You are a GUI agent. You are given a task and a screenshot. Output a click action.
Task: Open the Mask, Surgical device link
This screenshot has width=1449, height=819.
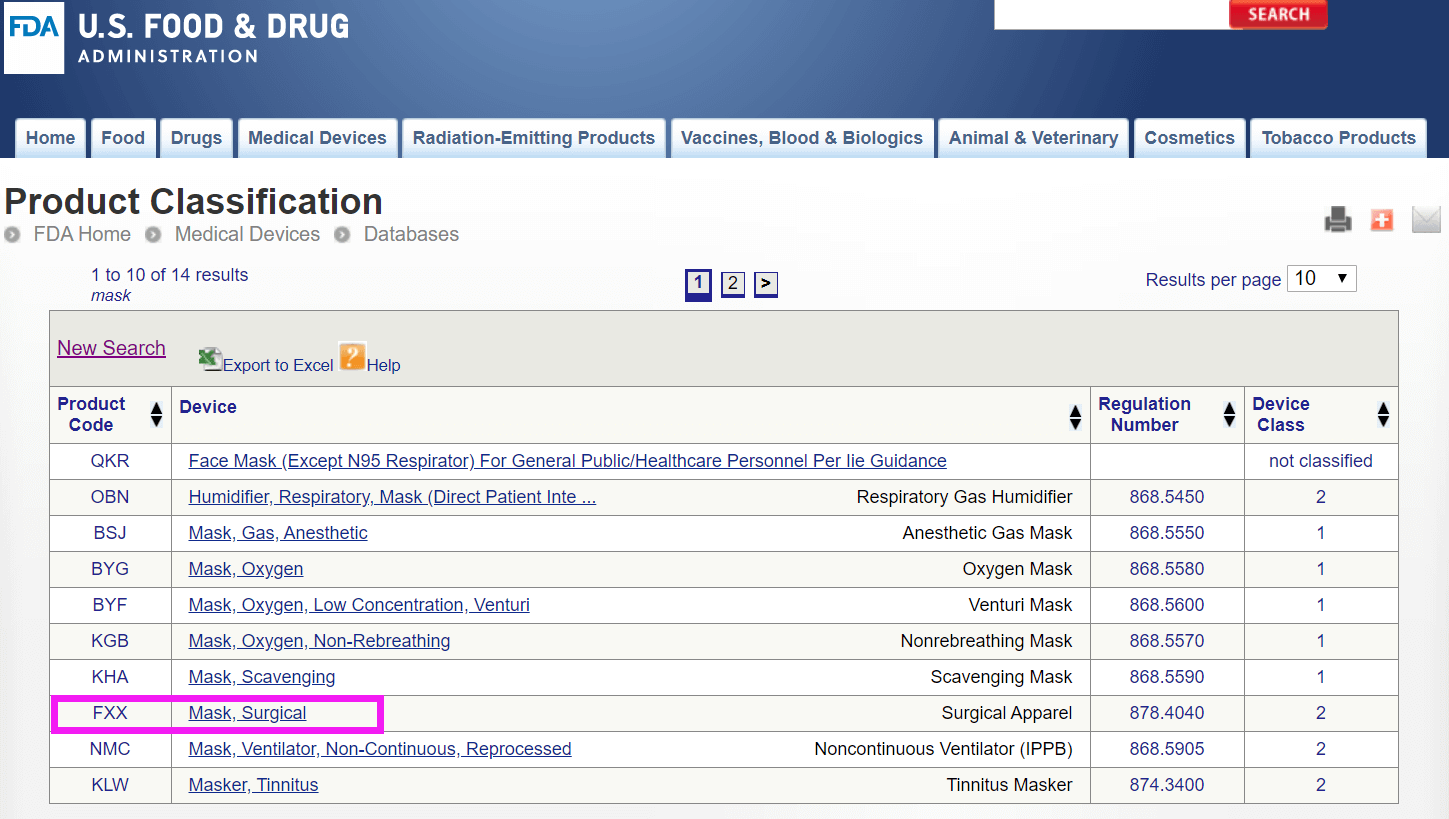[247, 713]
